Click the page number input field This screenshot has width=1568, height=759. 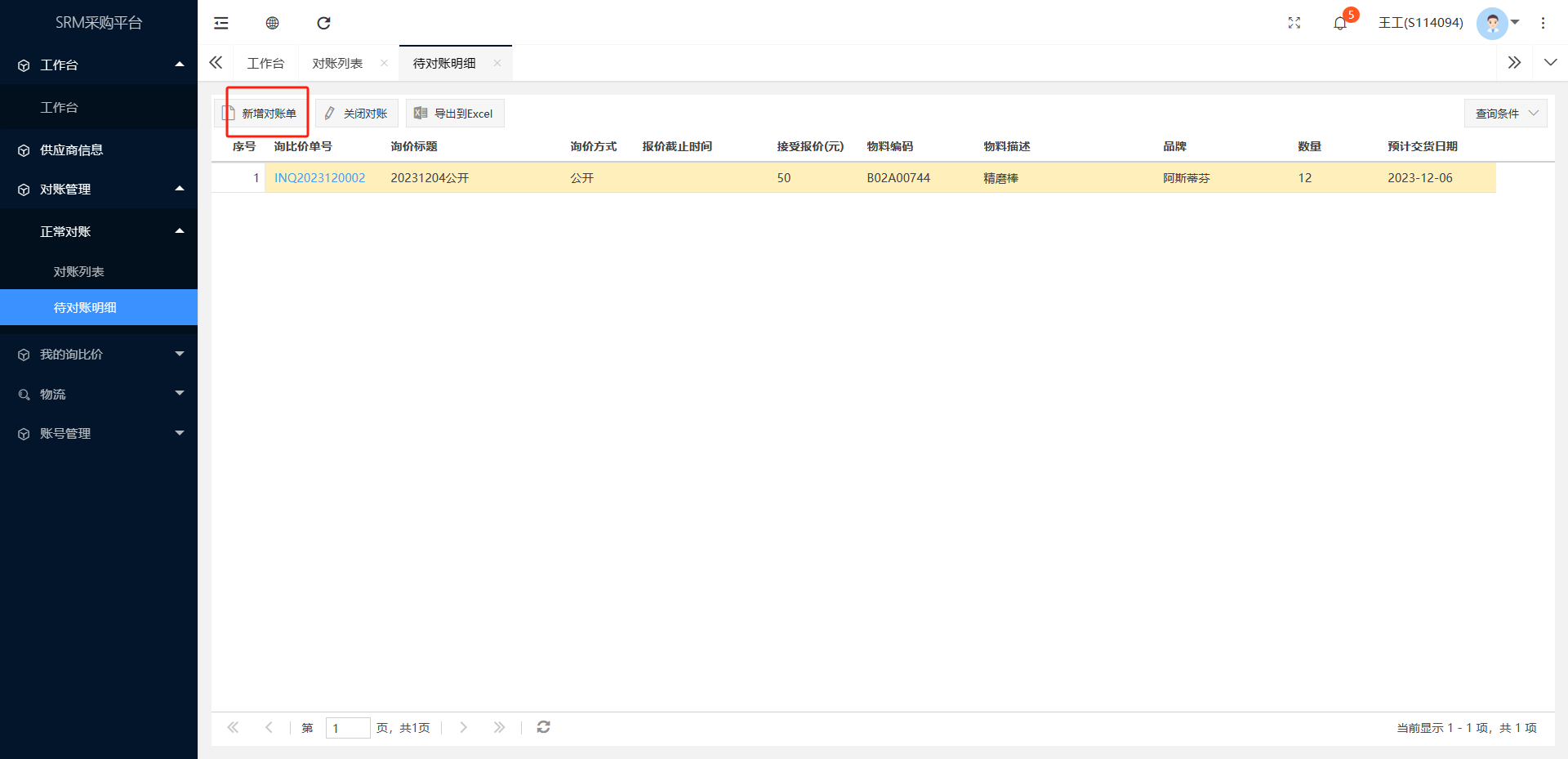coord(347,728)
